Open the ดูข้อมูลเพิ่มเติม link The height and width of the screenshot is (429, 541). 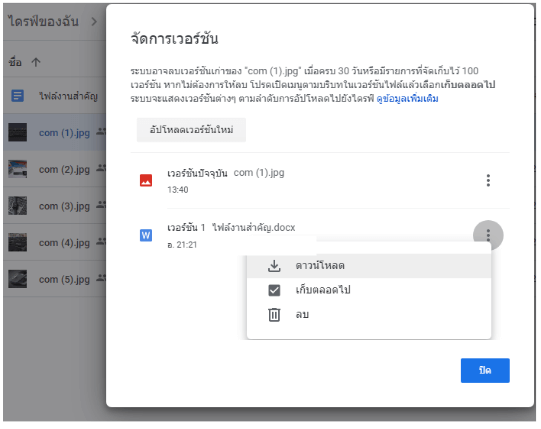pyautogui.click(x=407, y=99)
